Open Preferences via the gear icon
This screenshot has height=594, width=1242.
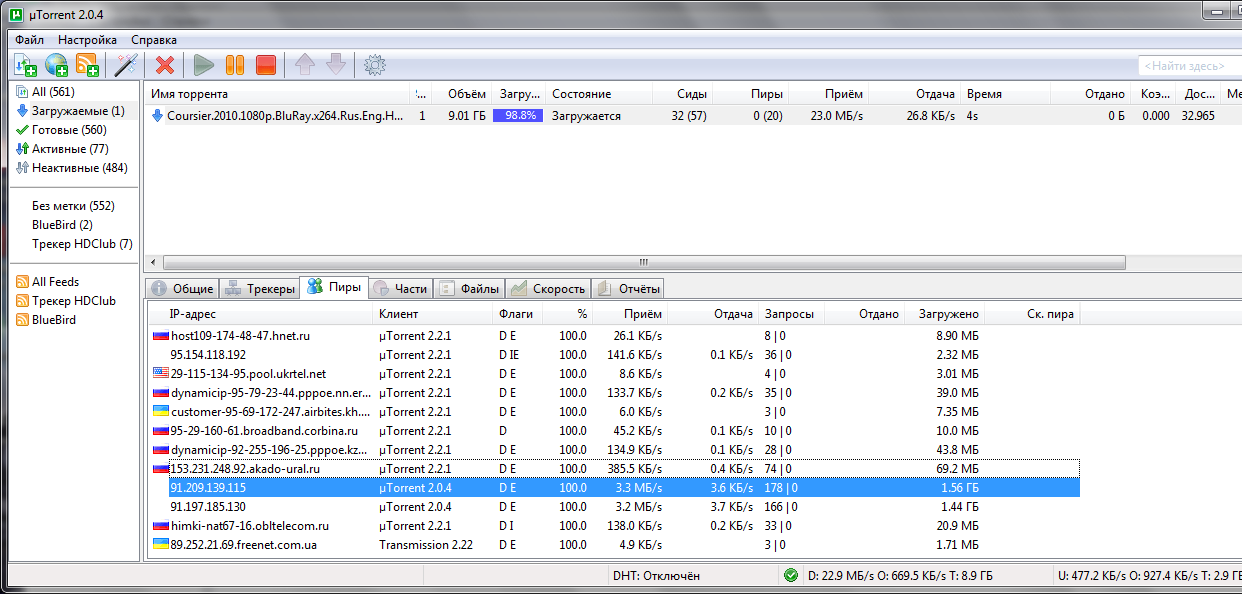pyautogui.click(x=375, y=65)
